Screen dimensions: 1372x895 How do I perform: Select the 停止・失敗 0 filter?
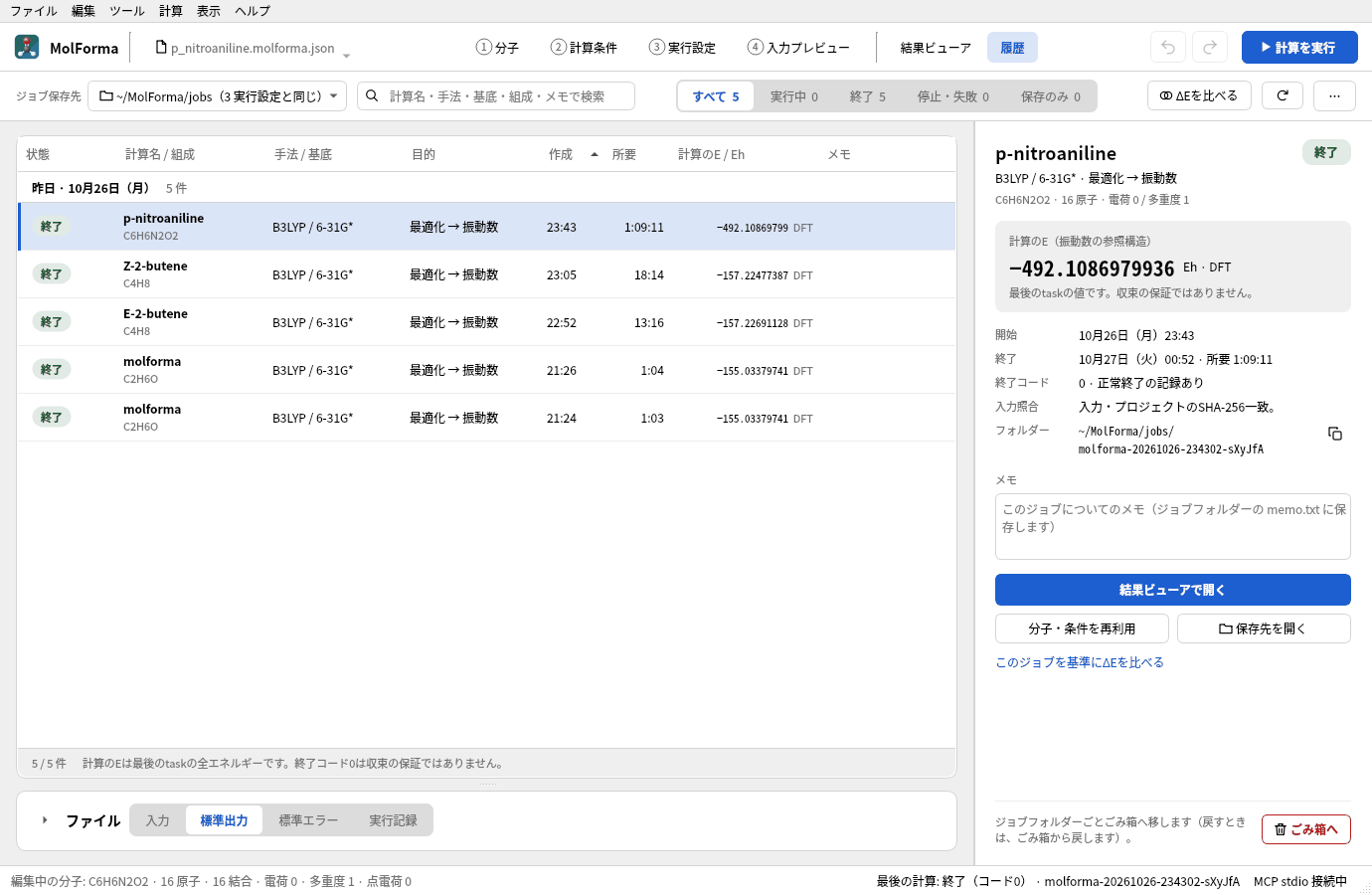coord(953,96)
